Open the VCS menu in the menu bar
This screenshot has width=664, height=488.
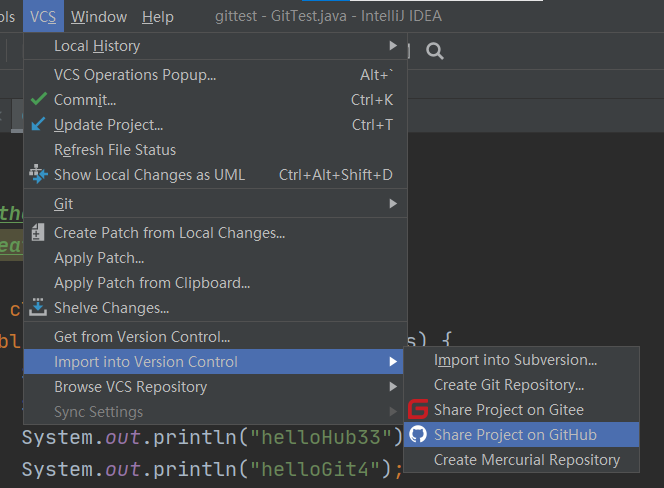(43, 17)
